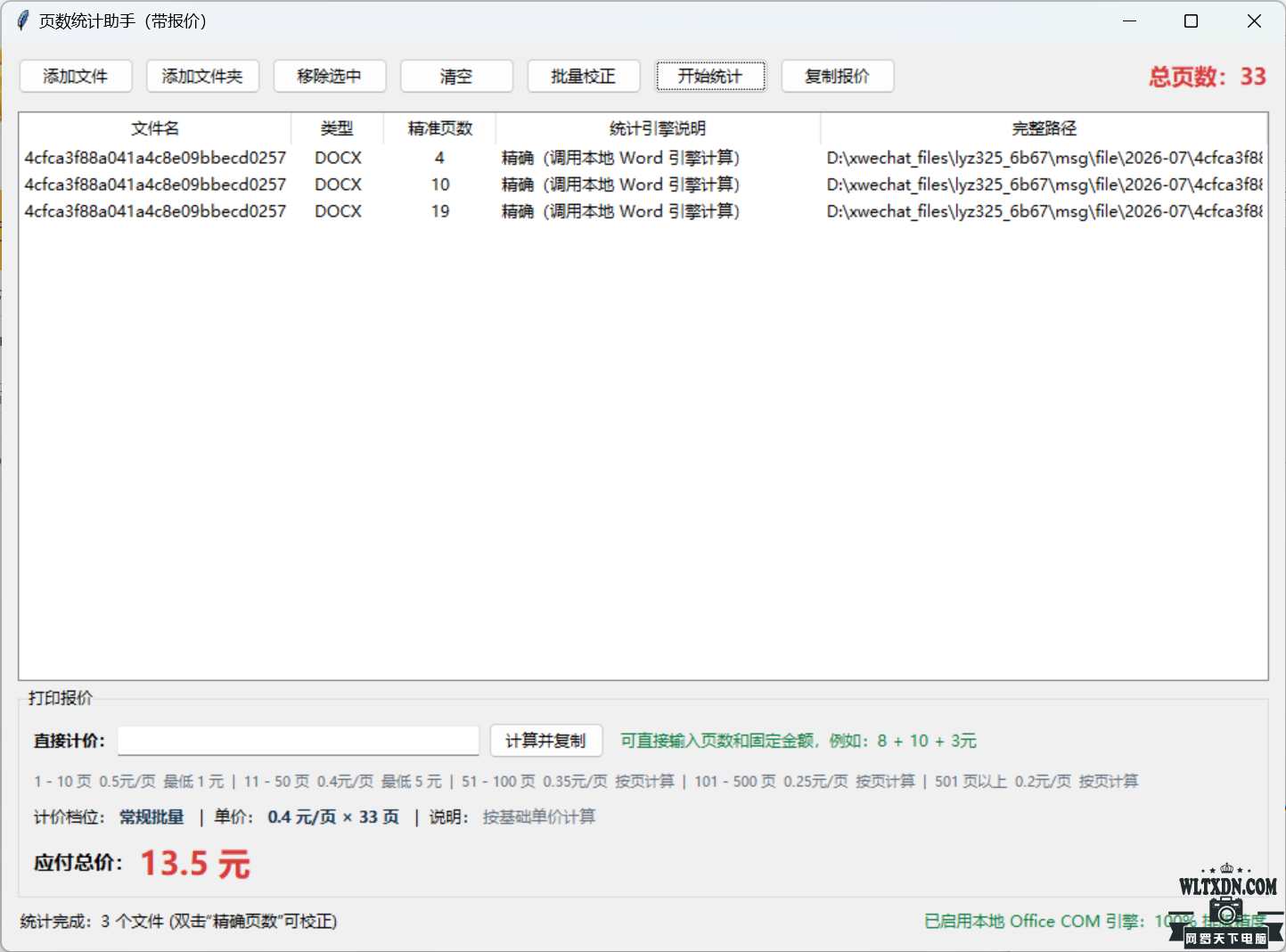The width and height of the screenshot is (1286, 952).
Task: Click page count cell showing 19
Action: pos(440,211)
